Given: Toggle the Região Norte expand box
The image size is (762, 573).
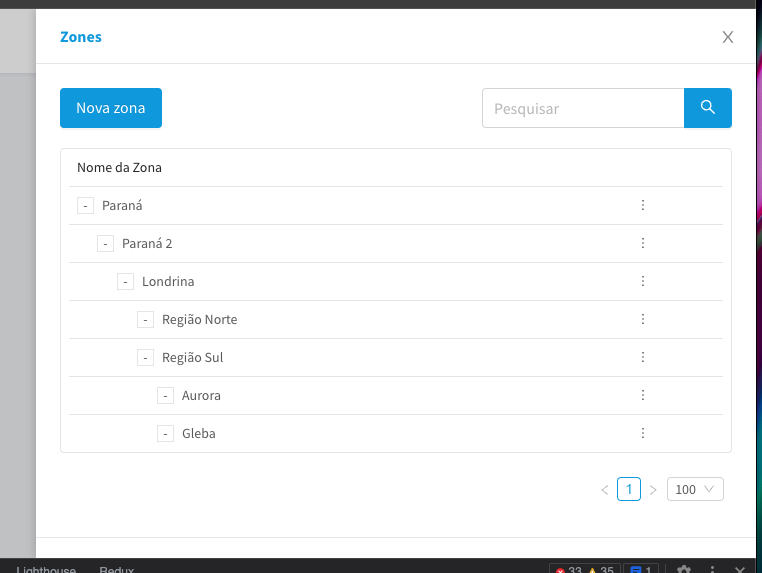Looking at the screenshot, I should pyautogui.click(x=145, y=320).
